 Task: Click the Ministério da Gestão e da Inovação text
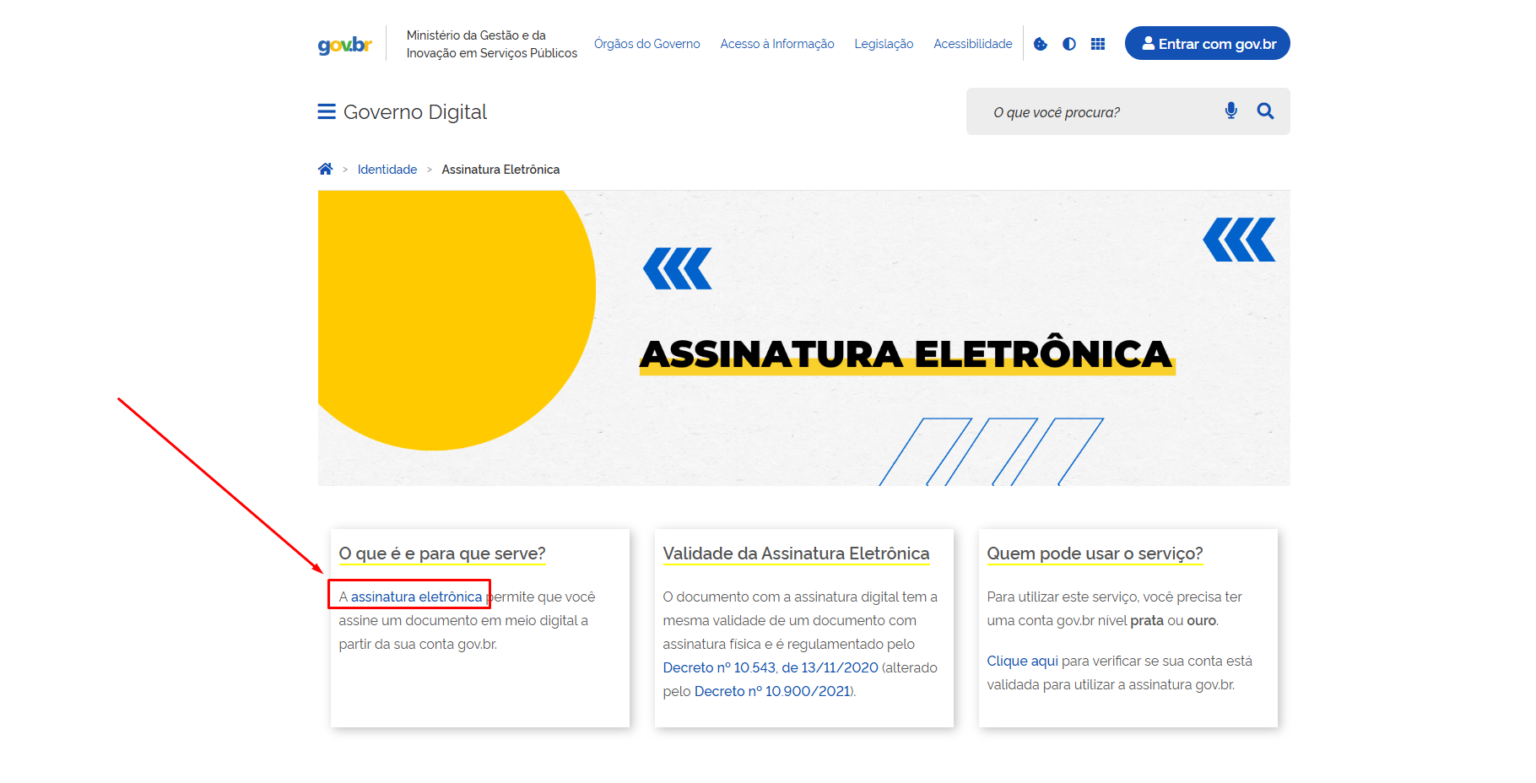492,44
